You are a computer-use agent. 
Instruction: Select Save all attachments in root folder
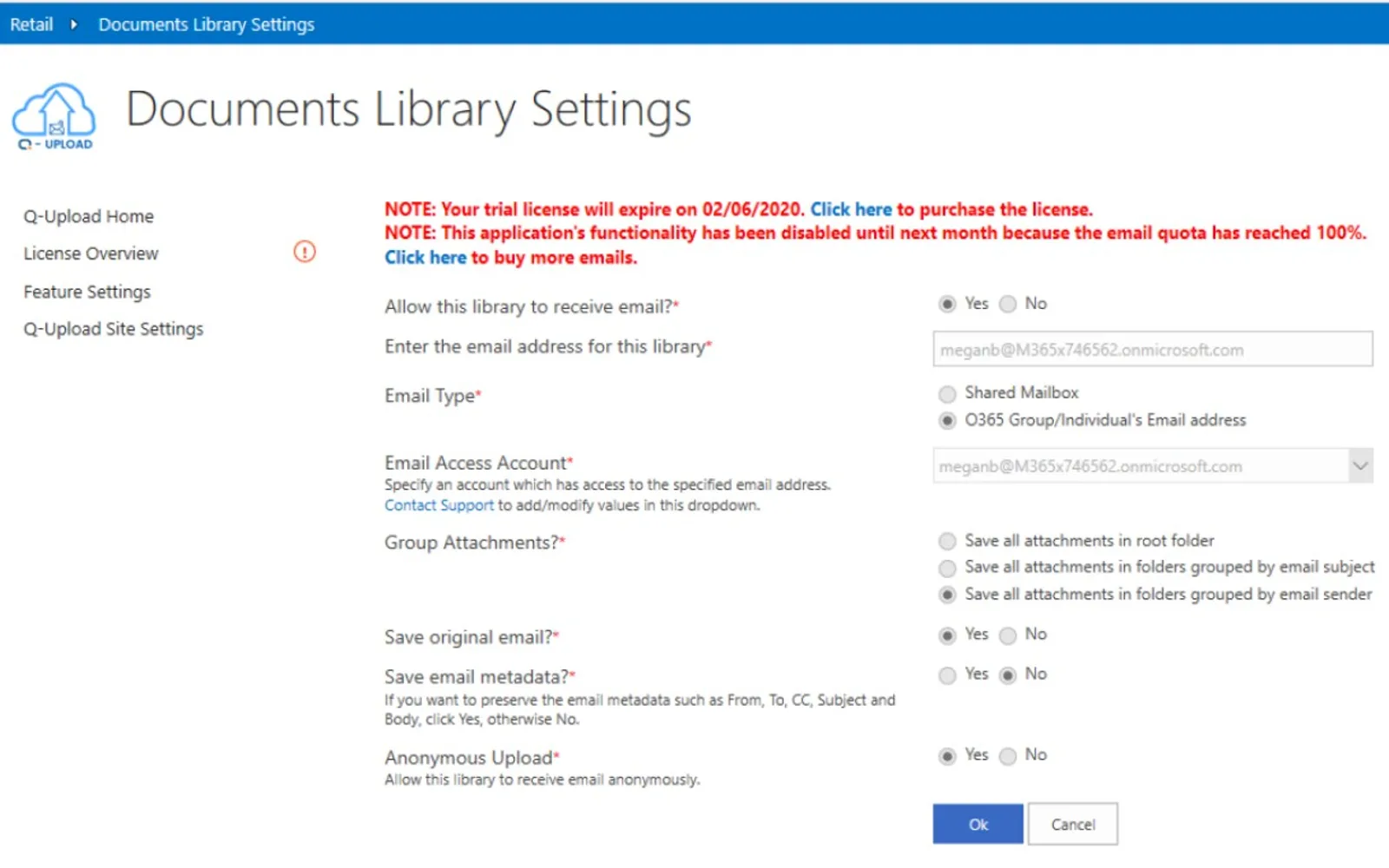[947, 542]
